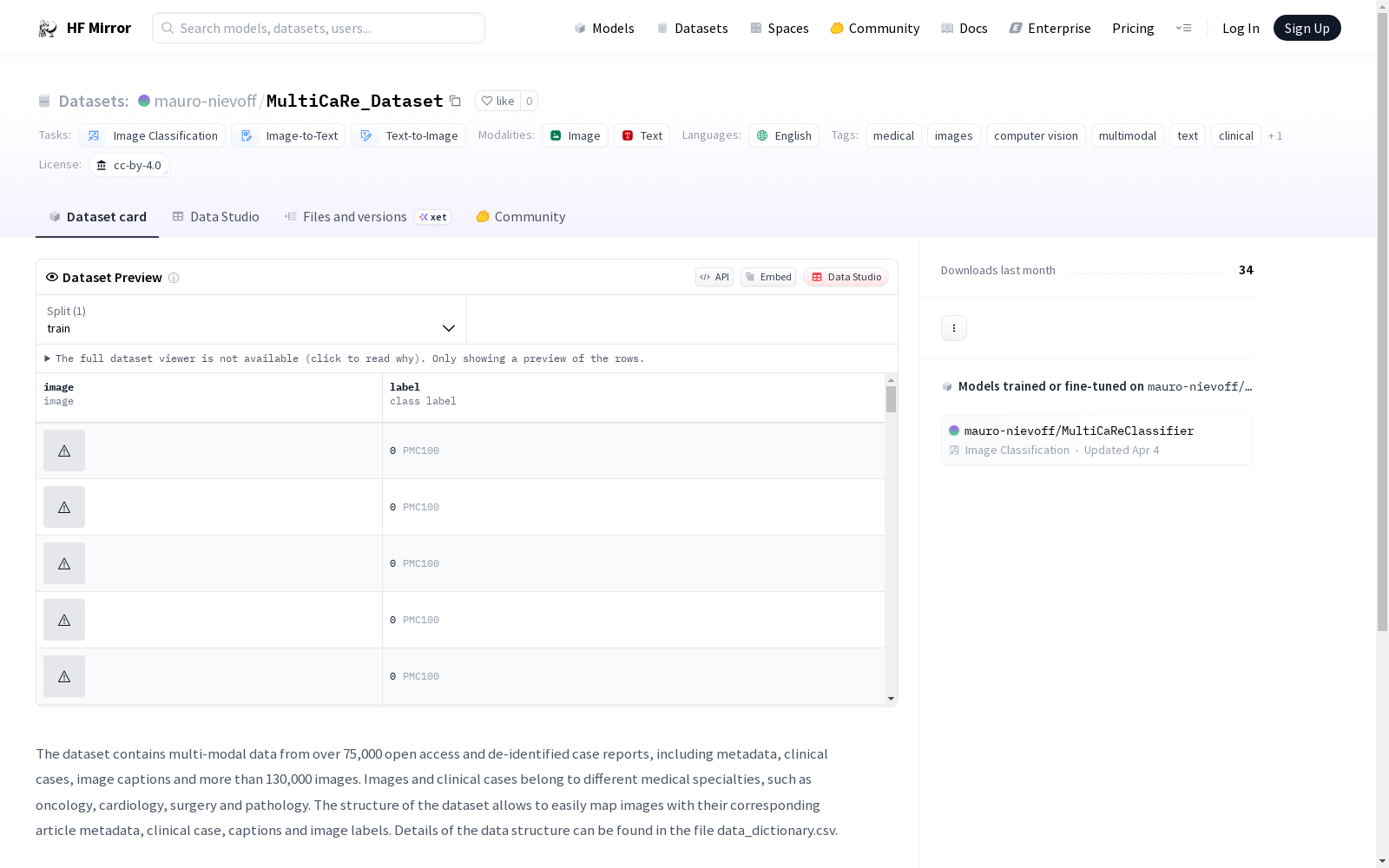Show the additional +1 tags

[1274, 135]
